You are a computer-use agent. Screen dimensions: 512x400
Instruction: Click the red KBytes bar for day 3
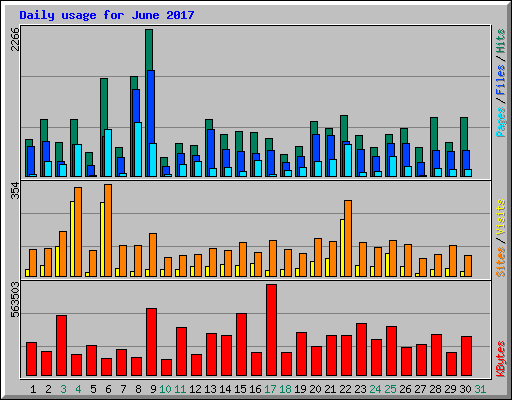61,346
